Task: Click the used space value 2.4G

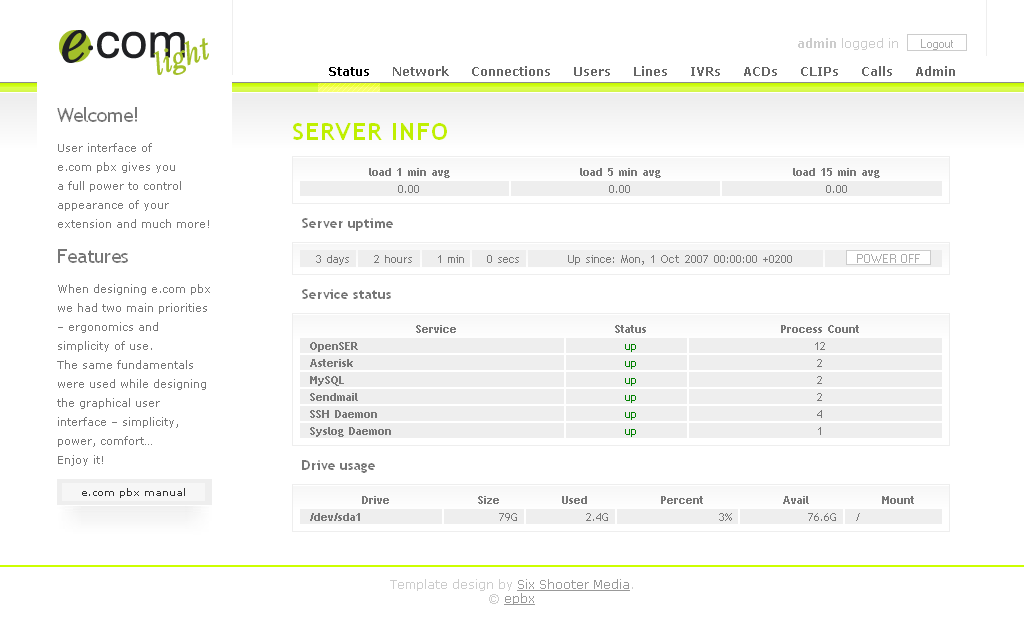Action: click(597, 517)
